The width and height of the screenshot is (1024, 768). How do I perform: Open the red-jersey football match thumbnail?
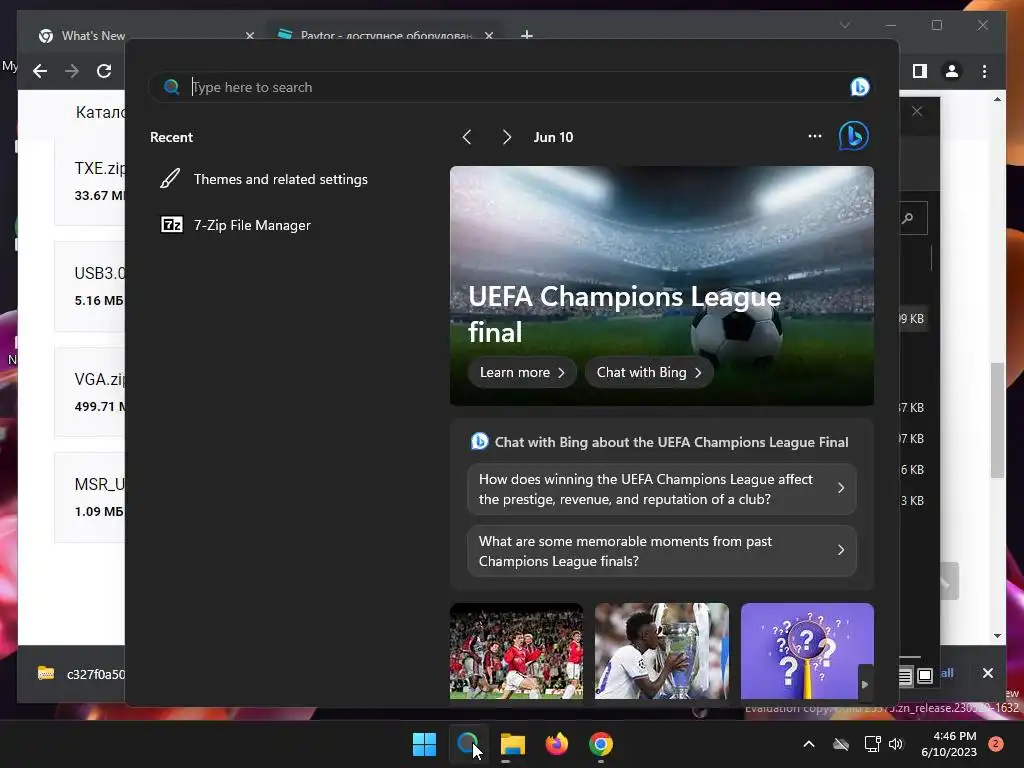tap(516, 651)
